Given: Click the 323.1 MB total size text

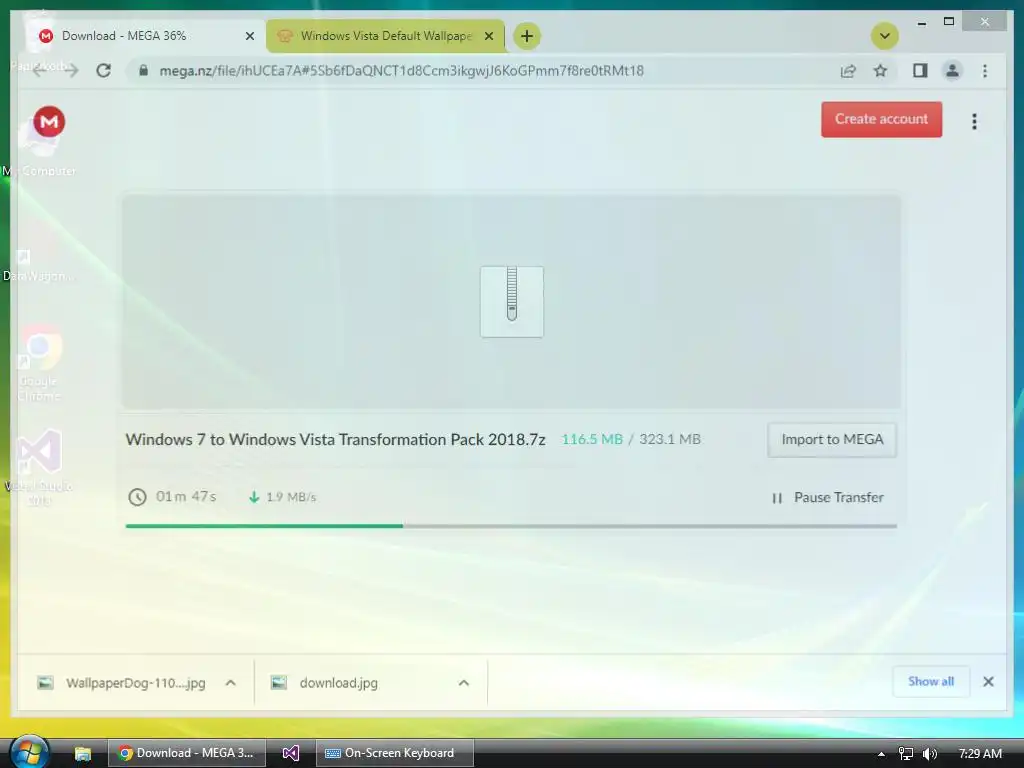Looking at the screenshot, I should pos(669,440).
